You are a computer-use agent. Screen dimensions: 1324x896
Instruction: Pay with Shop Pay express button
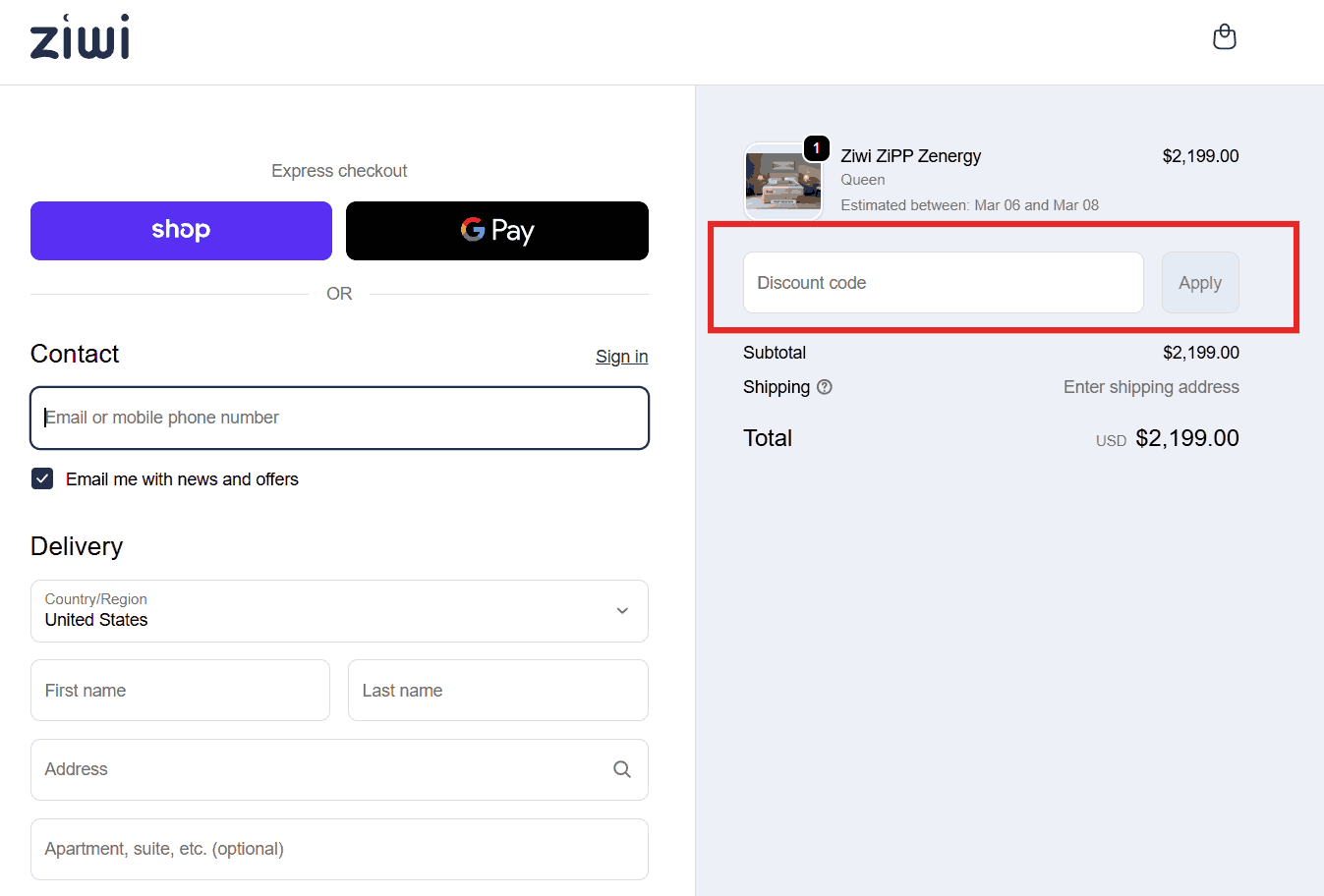(x=181, y=231)
